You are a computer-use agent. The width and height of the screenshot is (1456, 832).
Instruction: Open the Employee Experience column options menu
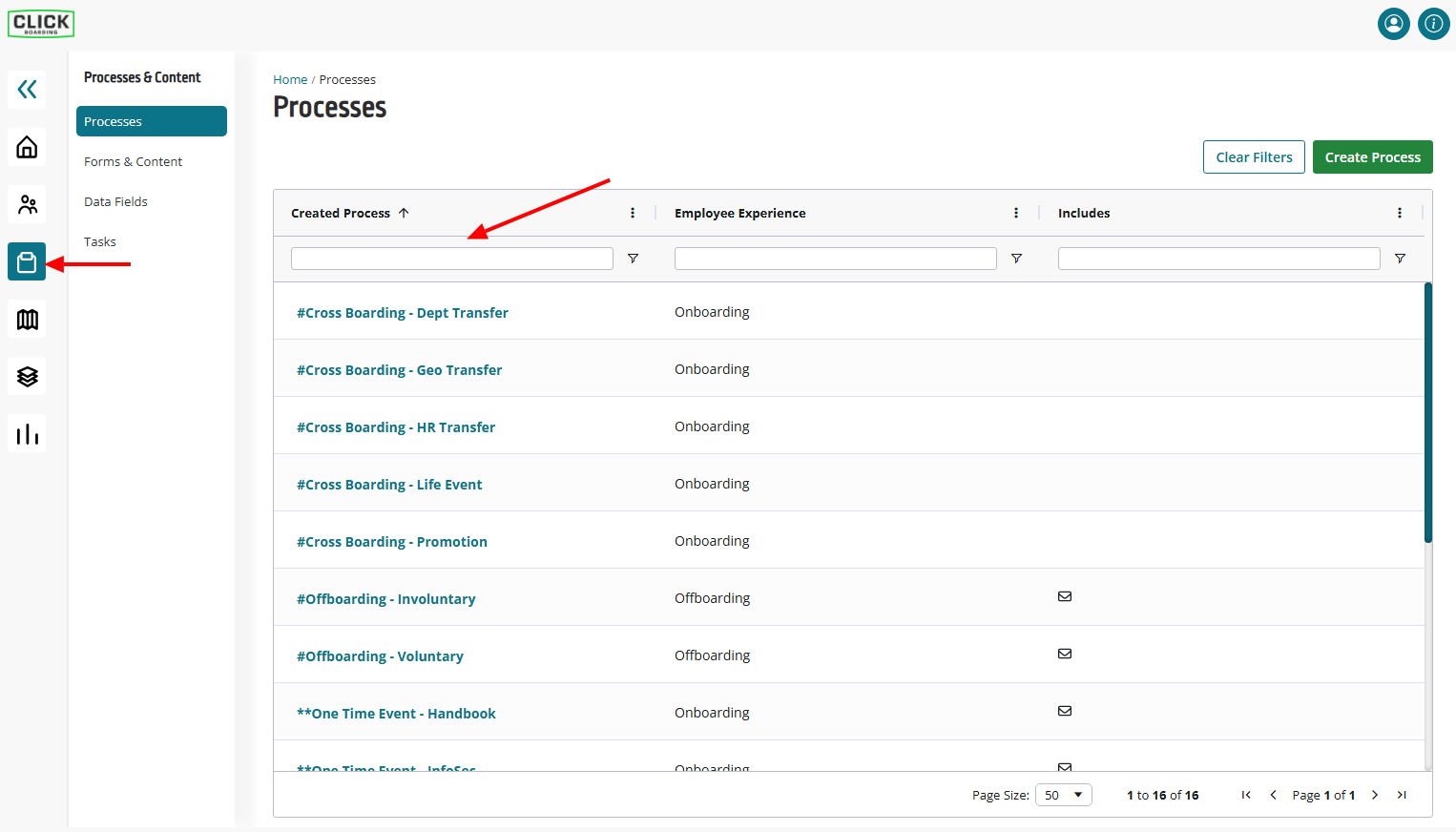[1015, 213]
